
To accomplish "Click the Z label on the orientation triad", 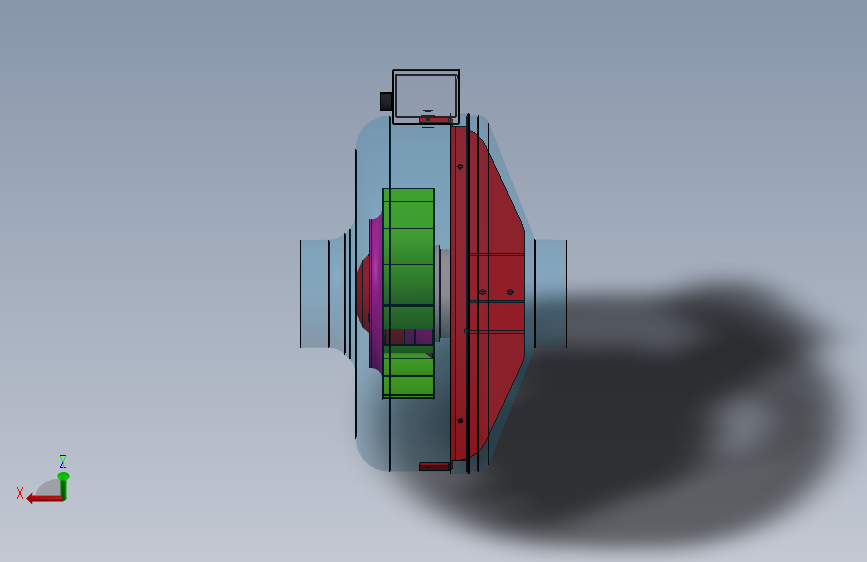I will click(62, 461).
